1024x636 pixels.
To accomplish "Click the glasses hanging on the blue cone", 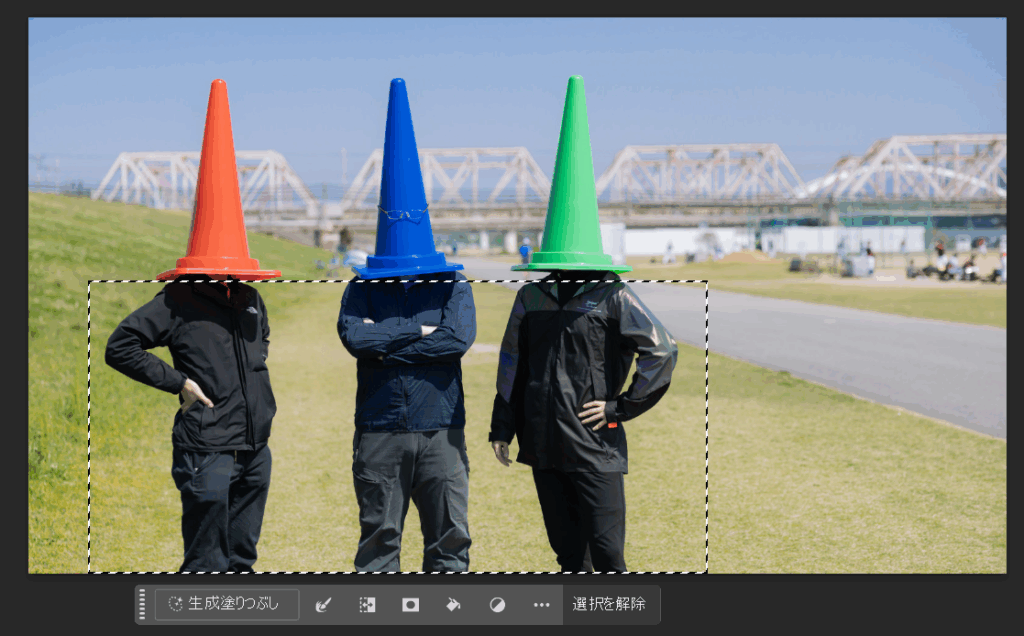I will coord(403,213).
